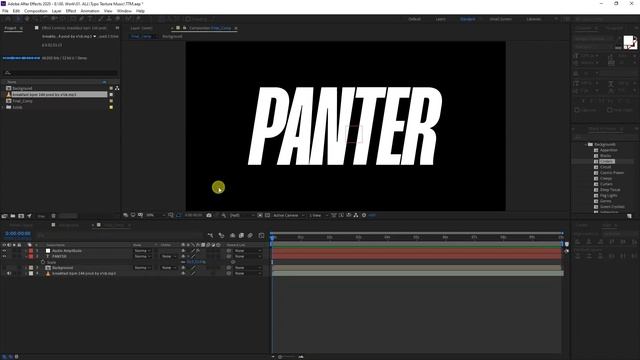Viewport: 640px width, 360px height.
Task: Switch to Render Queue tab in timeline
Action: click(x=21, y=225)
